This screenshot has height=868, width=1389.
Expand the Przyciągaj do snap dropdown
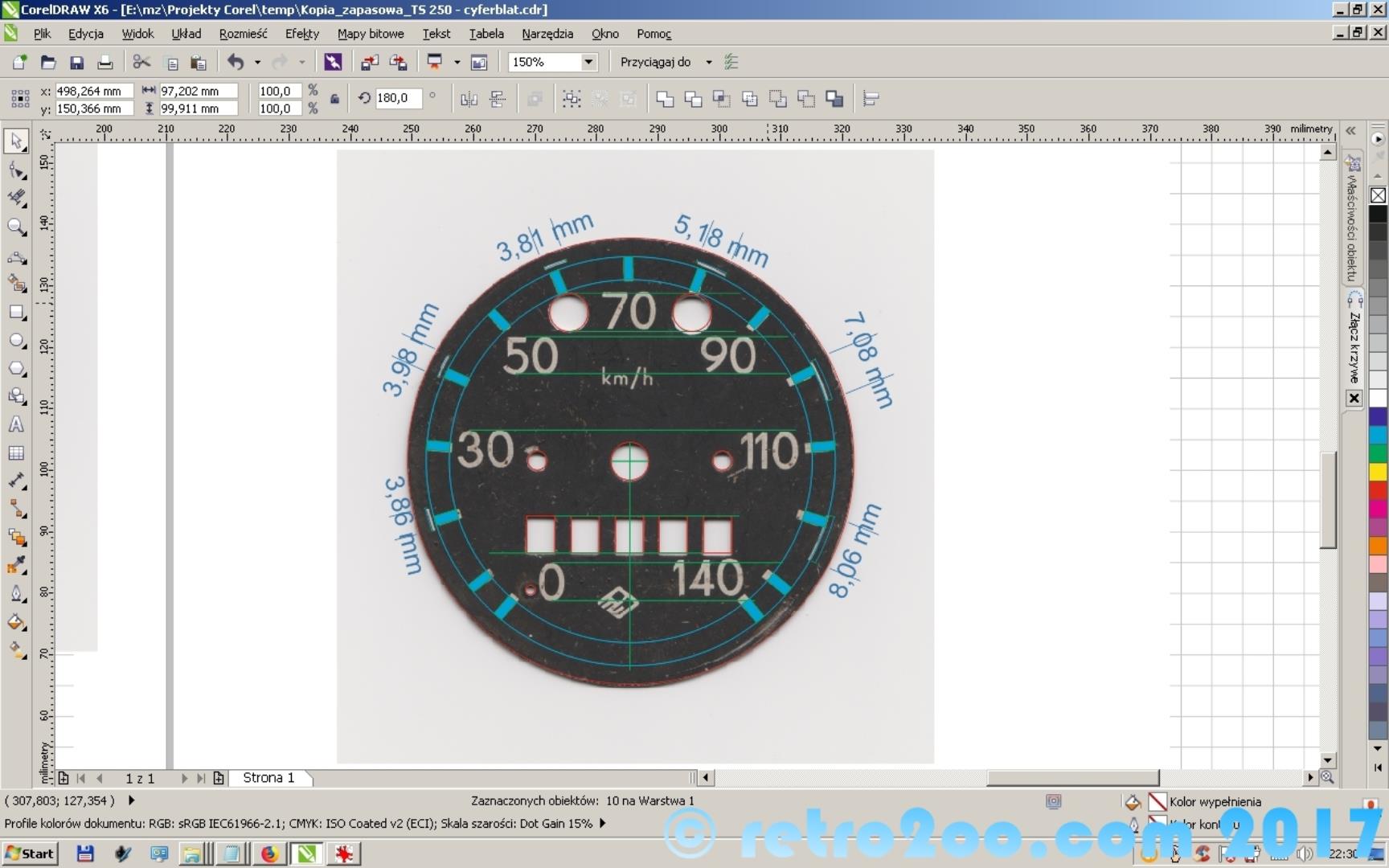[x=708, y=63]
